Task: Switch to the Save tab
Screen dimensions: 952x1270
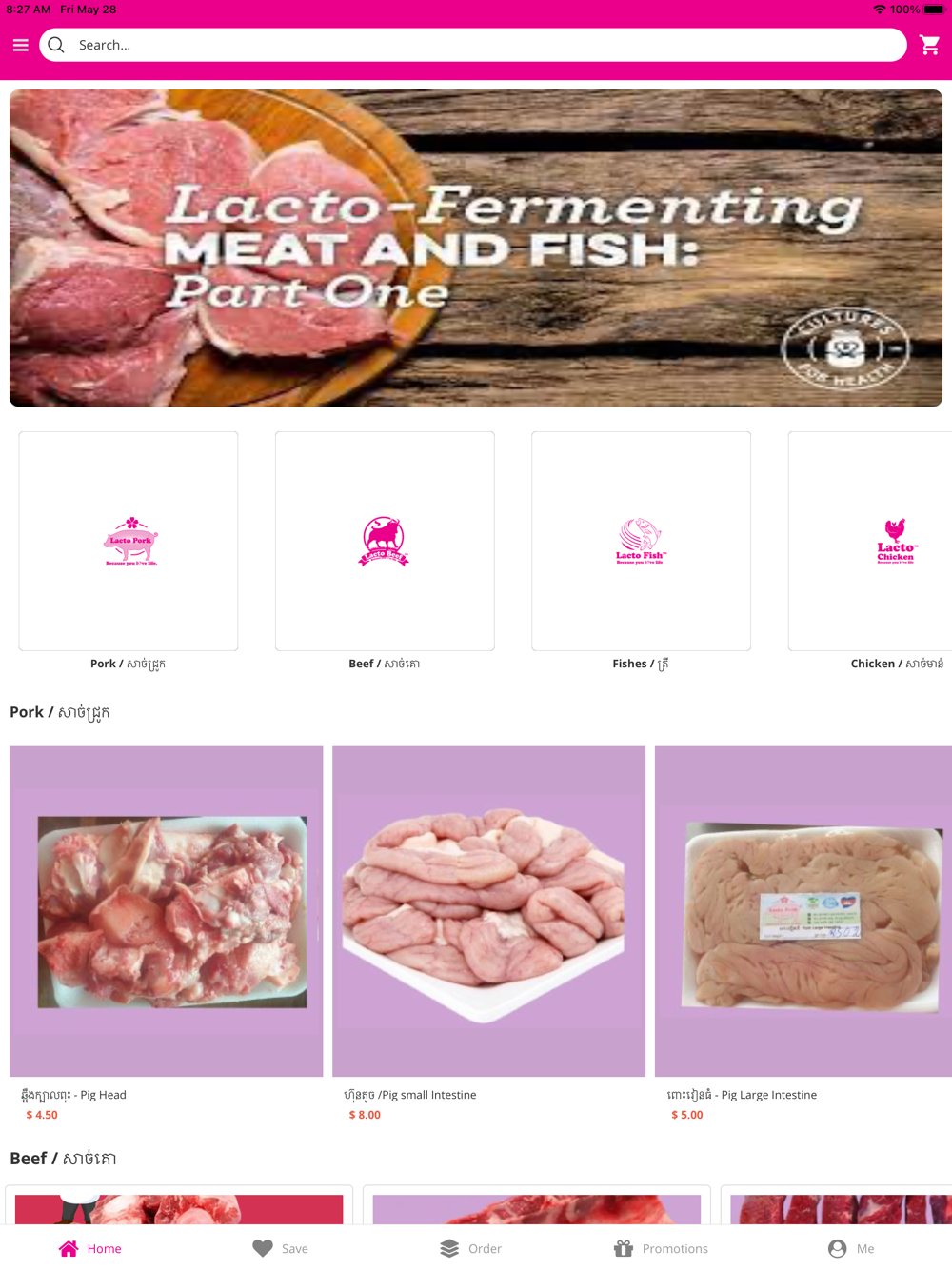Action: point(281,1248)
